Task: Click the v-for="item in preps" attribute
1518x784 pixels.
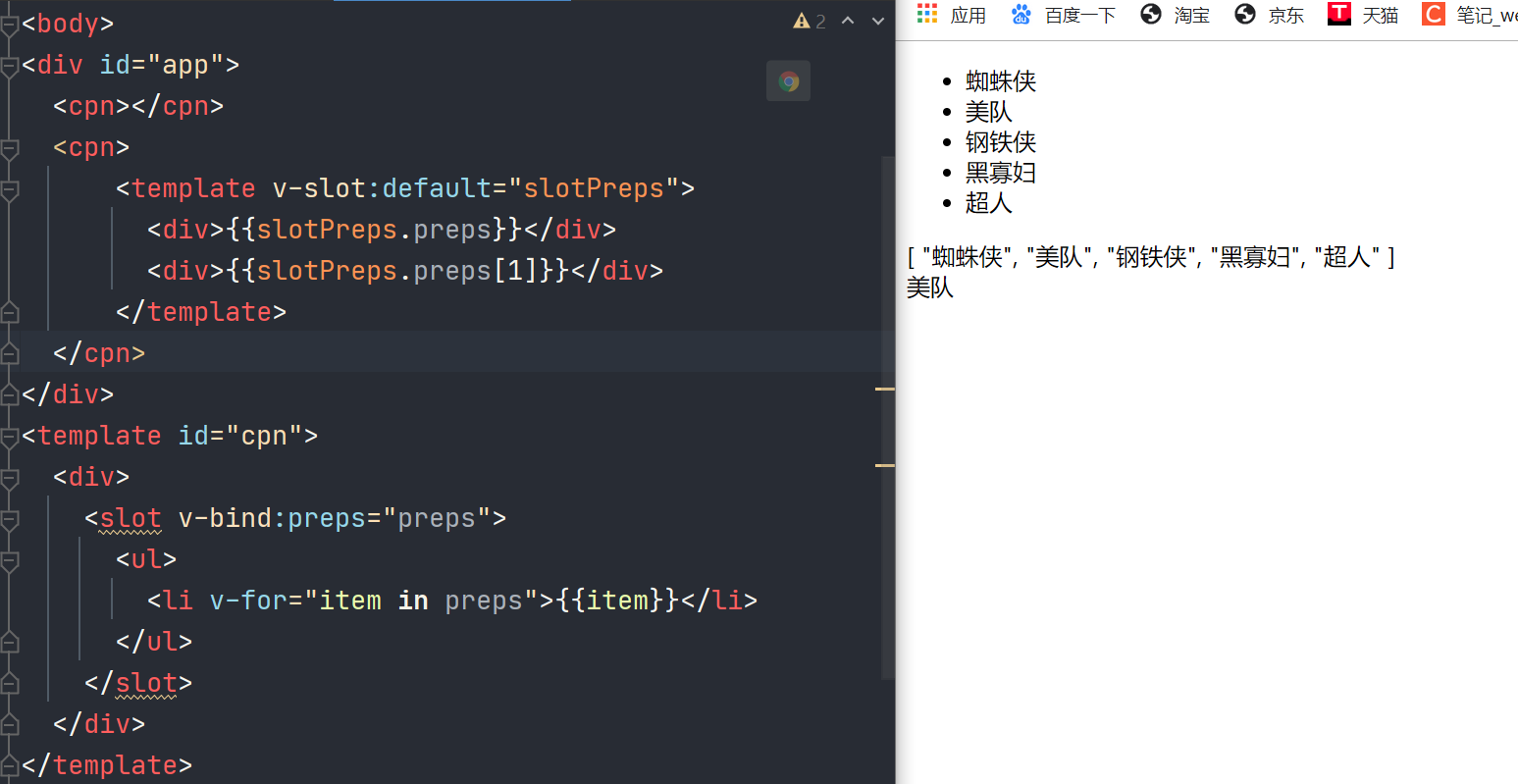Action: coord(375,601)
